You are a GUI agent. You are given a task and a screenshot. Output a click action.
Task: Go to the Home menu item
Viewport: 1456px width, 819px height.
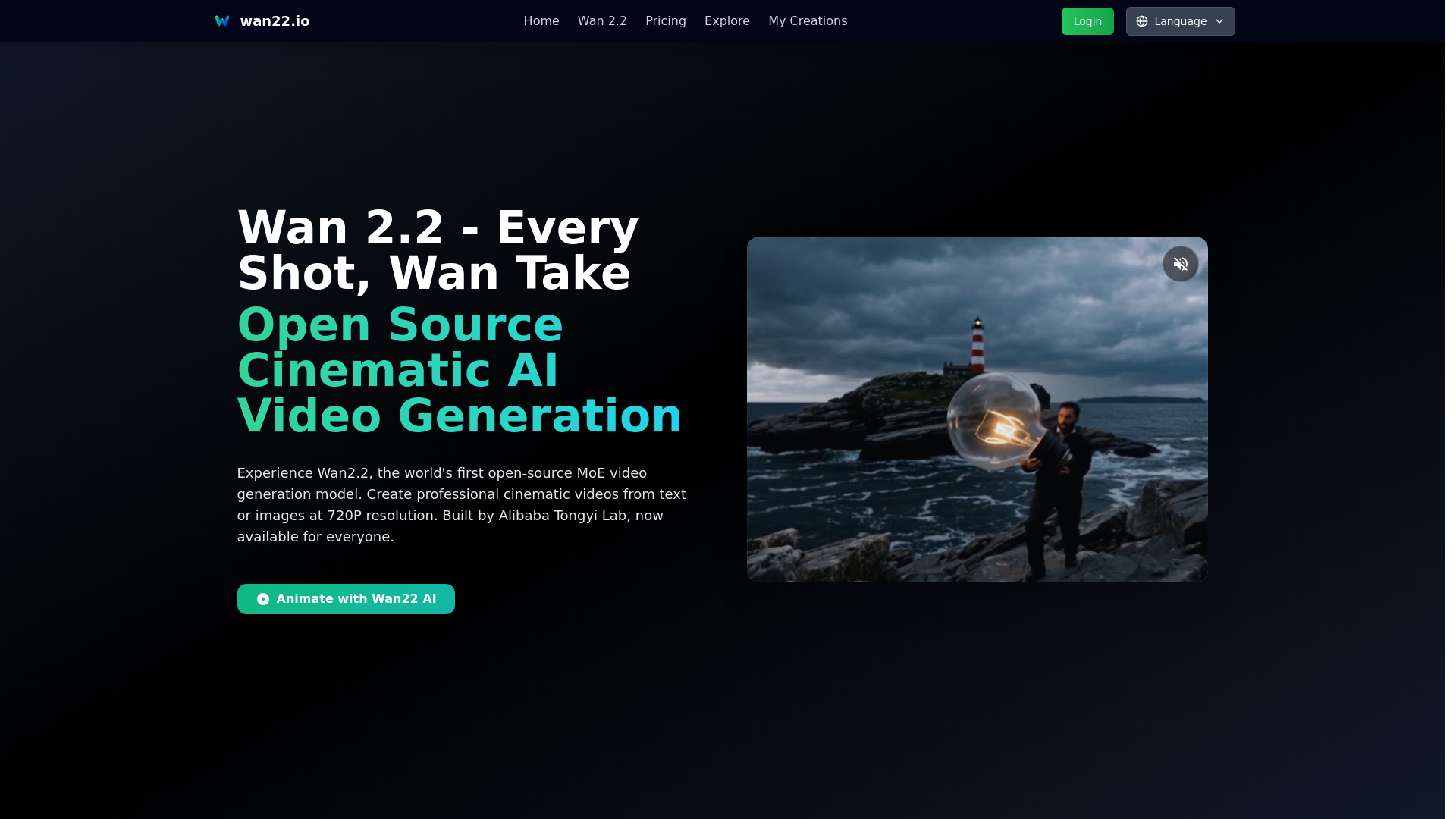coord(541,21)
